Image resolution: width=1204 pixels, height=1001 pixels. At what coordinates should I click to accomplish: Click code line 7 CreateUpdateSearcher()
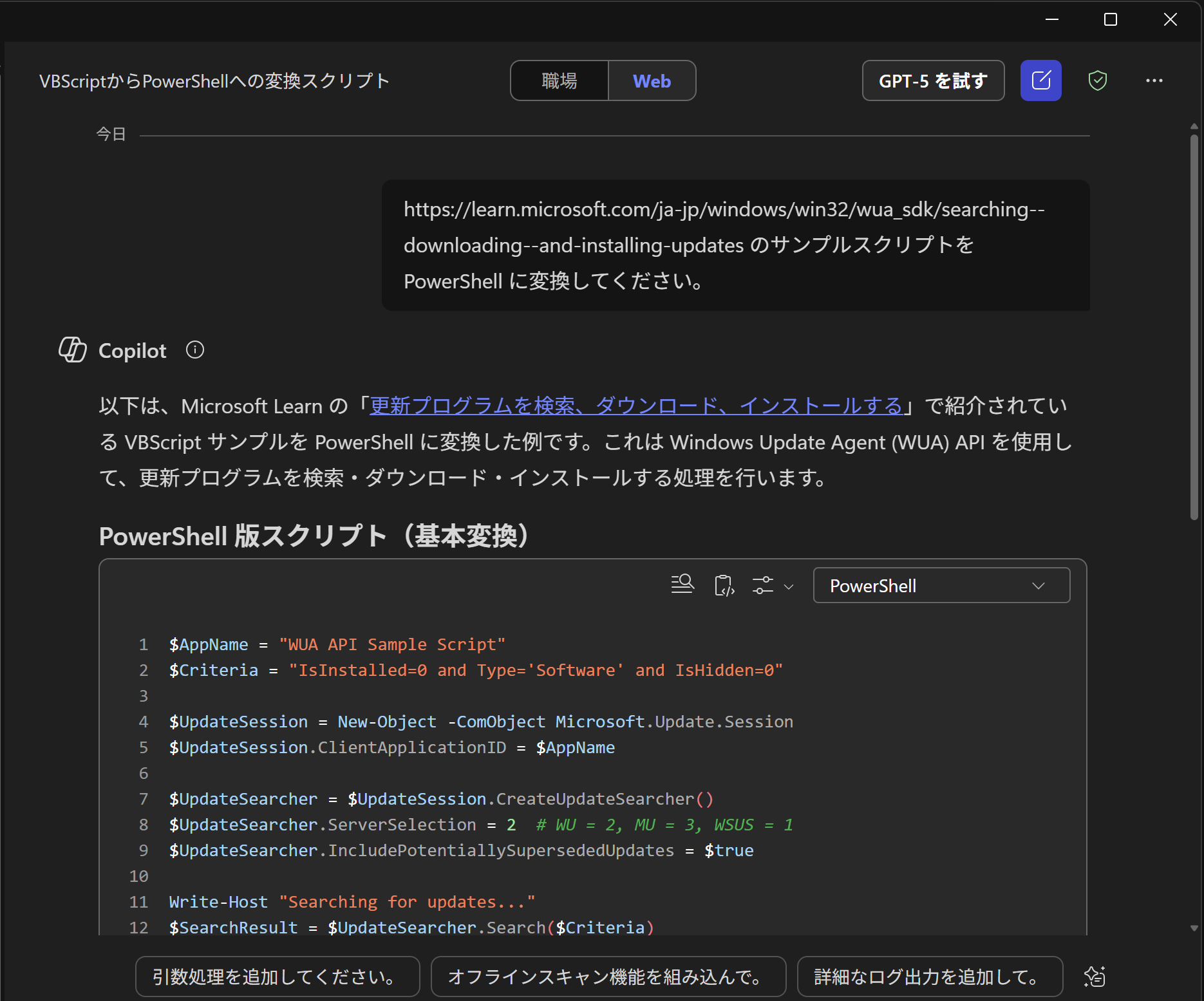tap(441, 799)
